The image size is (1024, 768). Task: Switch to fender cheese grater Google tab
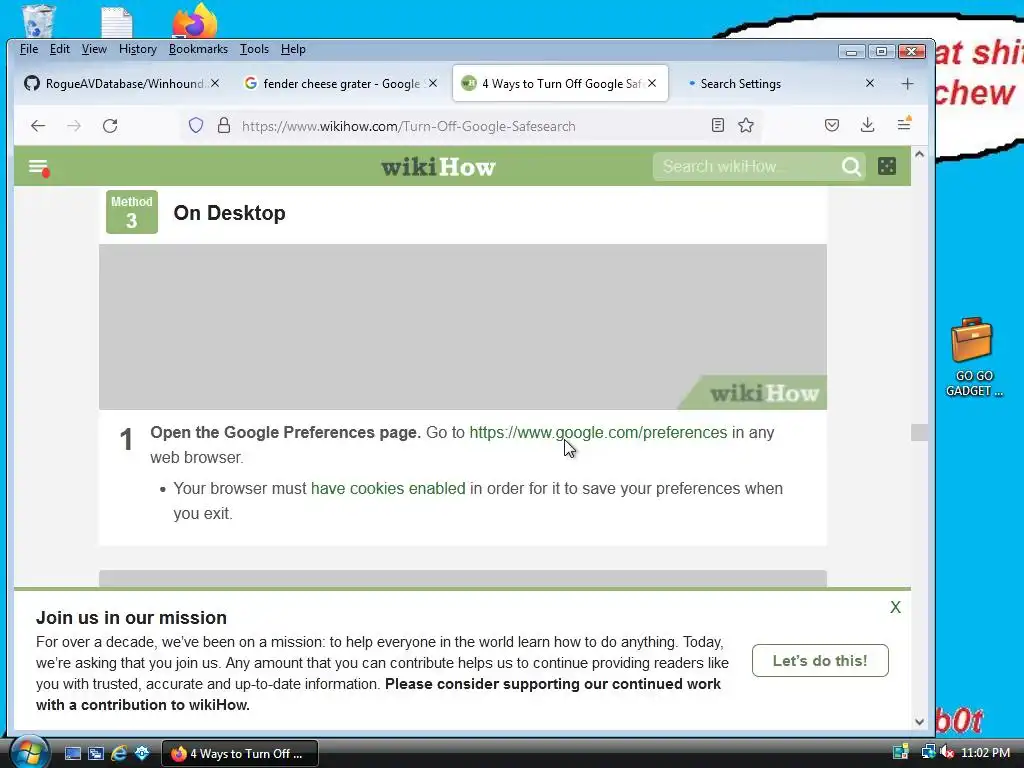[340, 84]
